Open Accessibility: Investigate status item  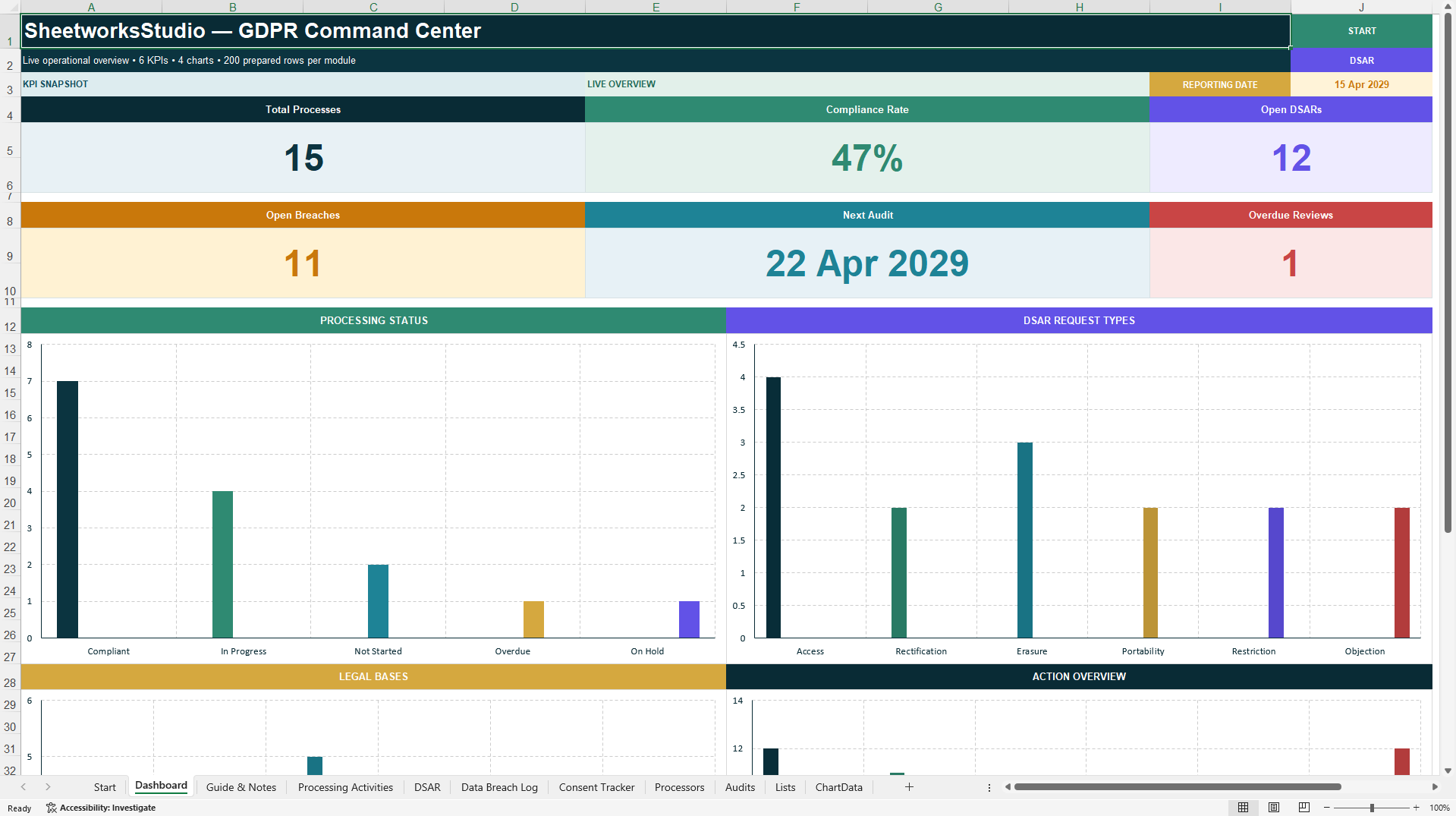(x=101, y=808)
